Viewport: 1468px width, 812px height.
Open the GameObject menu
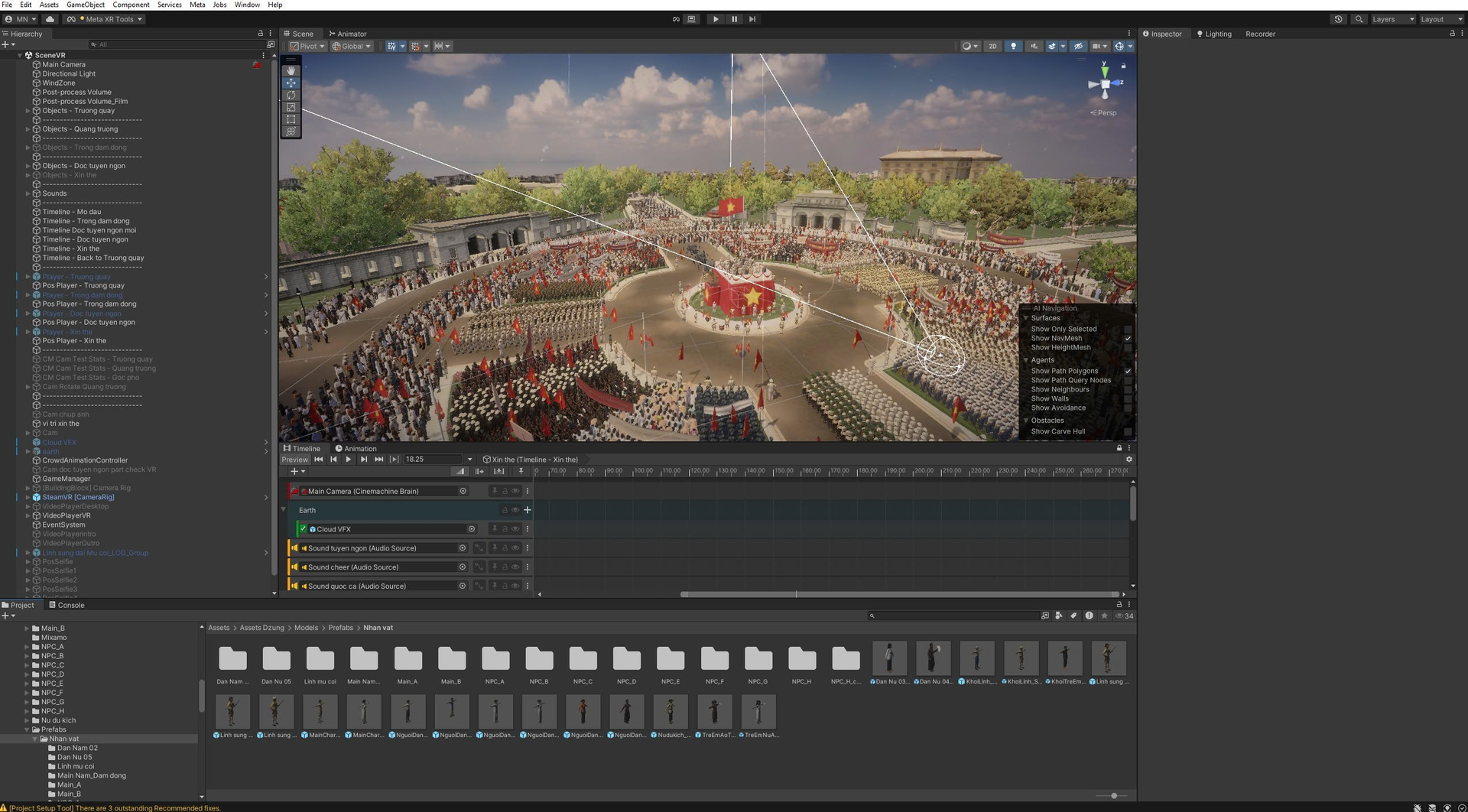(x=86, y=5)
